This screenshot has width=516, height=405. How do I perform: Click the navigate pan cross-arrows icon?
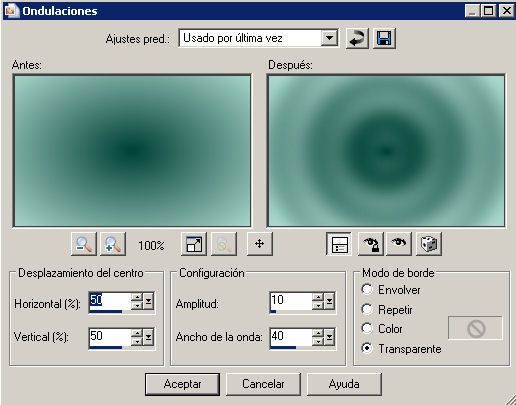pyautogui.click(x=260, y=244)
